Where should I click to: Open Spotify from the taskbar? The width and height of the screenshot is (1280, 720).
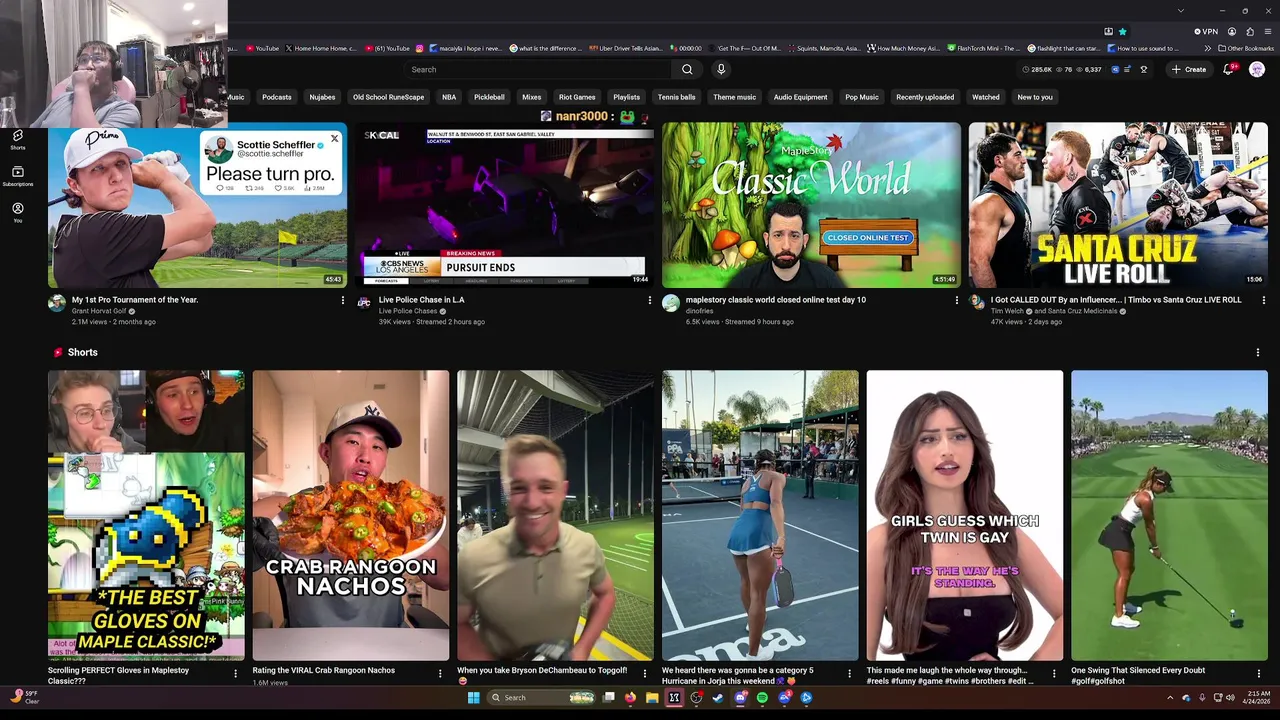[x=762, y=697]
